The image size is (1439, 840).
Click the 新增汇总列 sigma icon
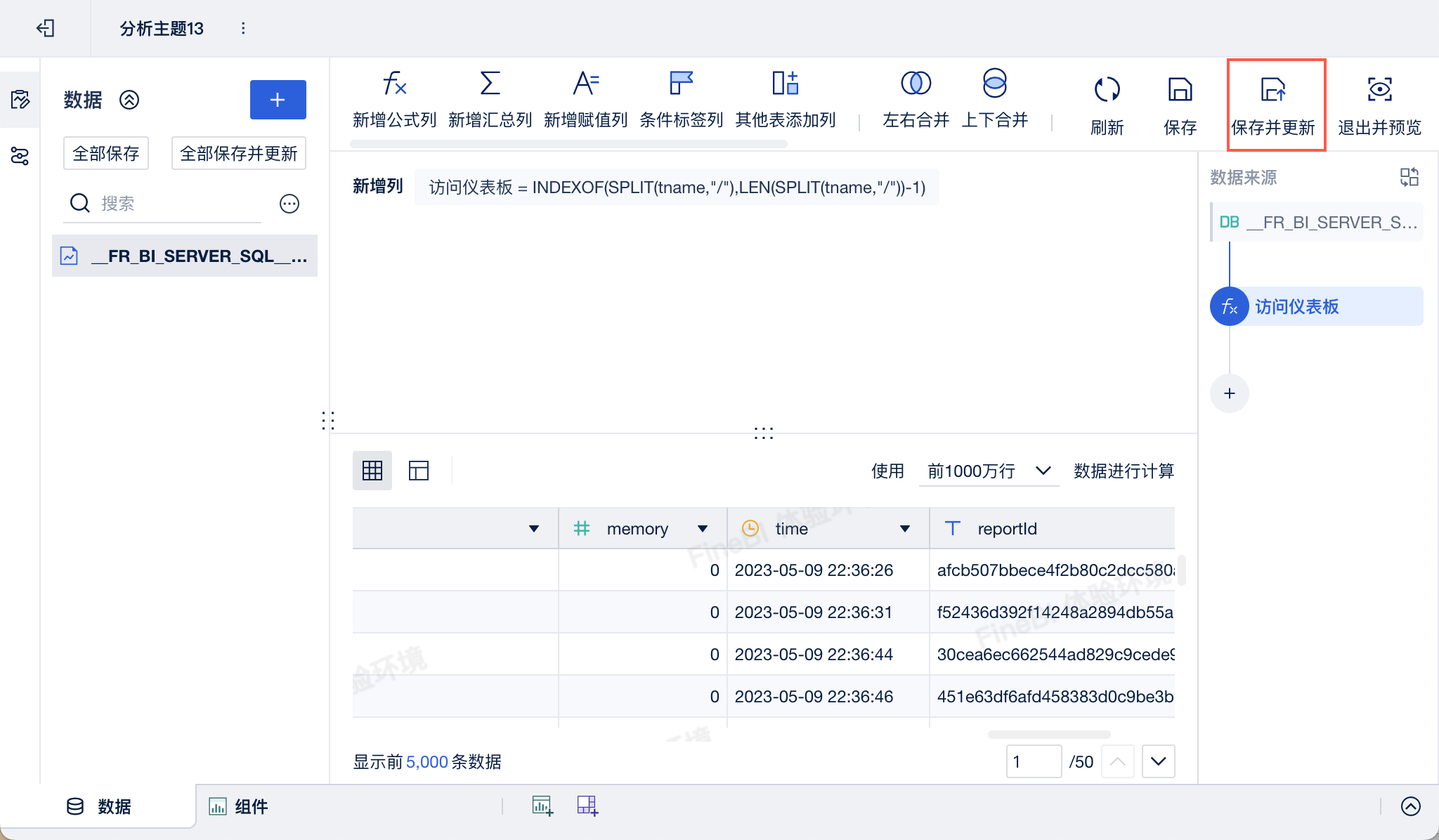(x=490, y=84)
